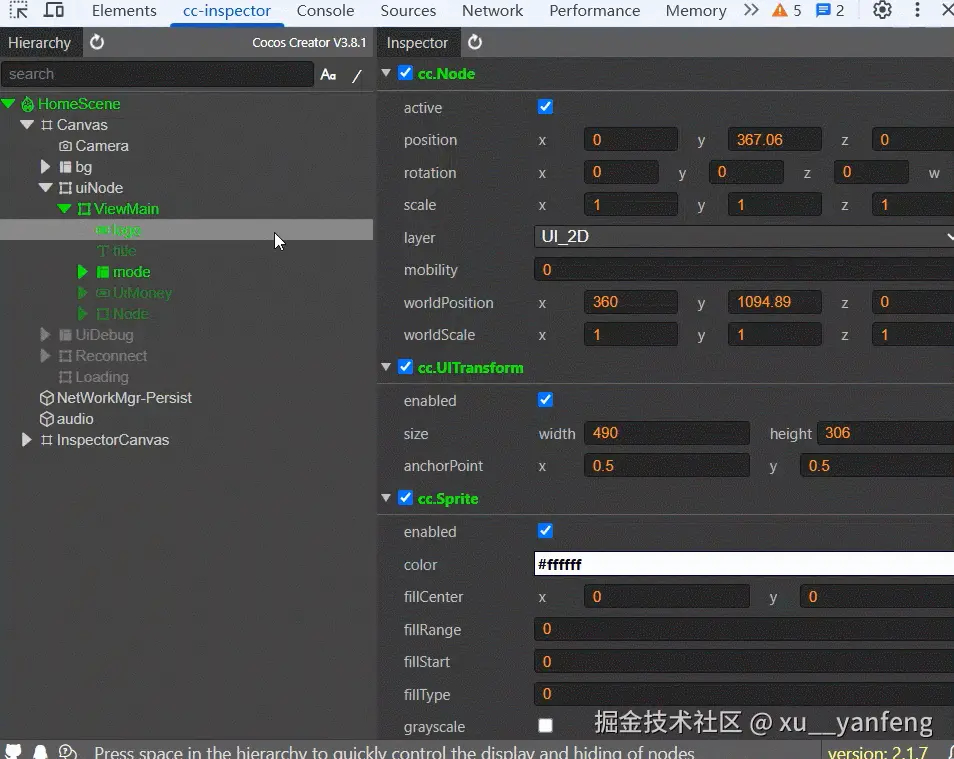The image size is (954, 759).
Task: Click the NetWorkMgr-Persist cube icon
Action: click(x=47, y=398)
